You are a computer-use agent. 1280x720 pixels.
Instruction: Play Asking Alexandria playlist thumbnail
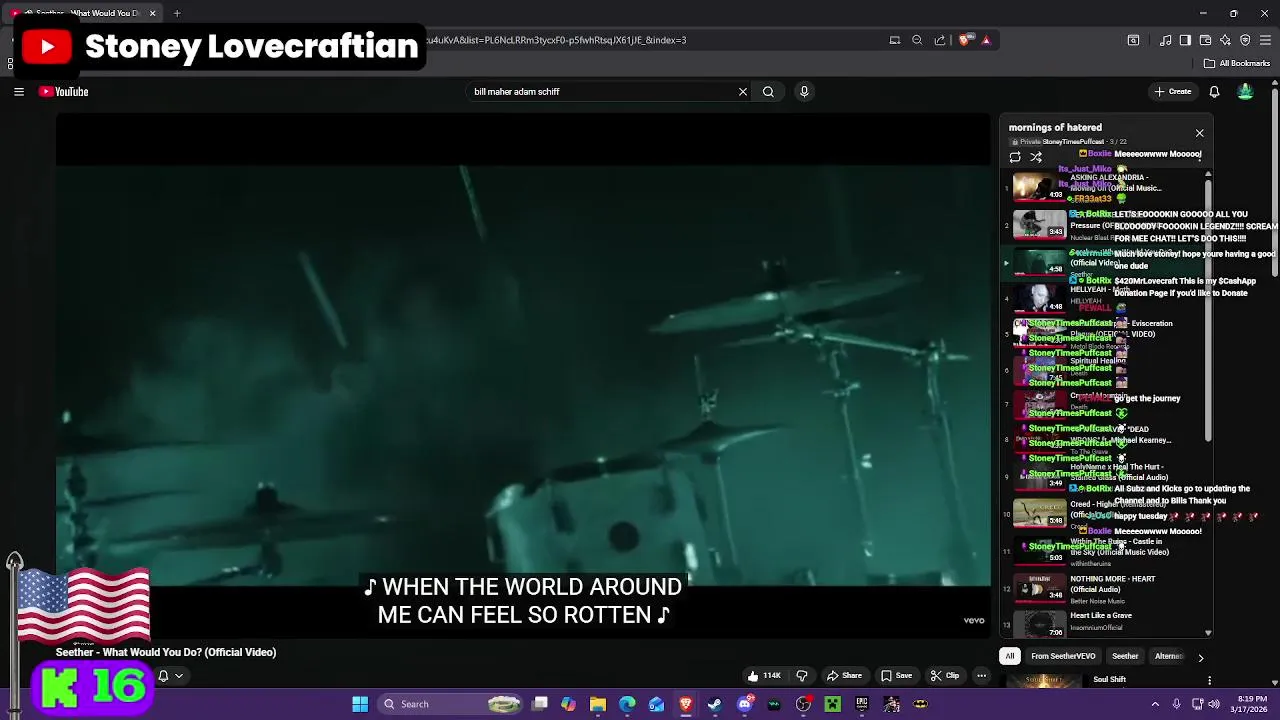click(1040, 187)
